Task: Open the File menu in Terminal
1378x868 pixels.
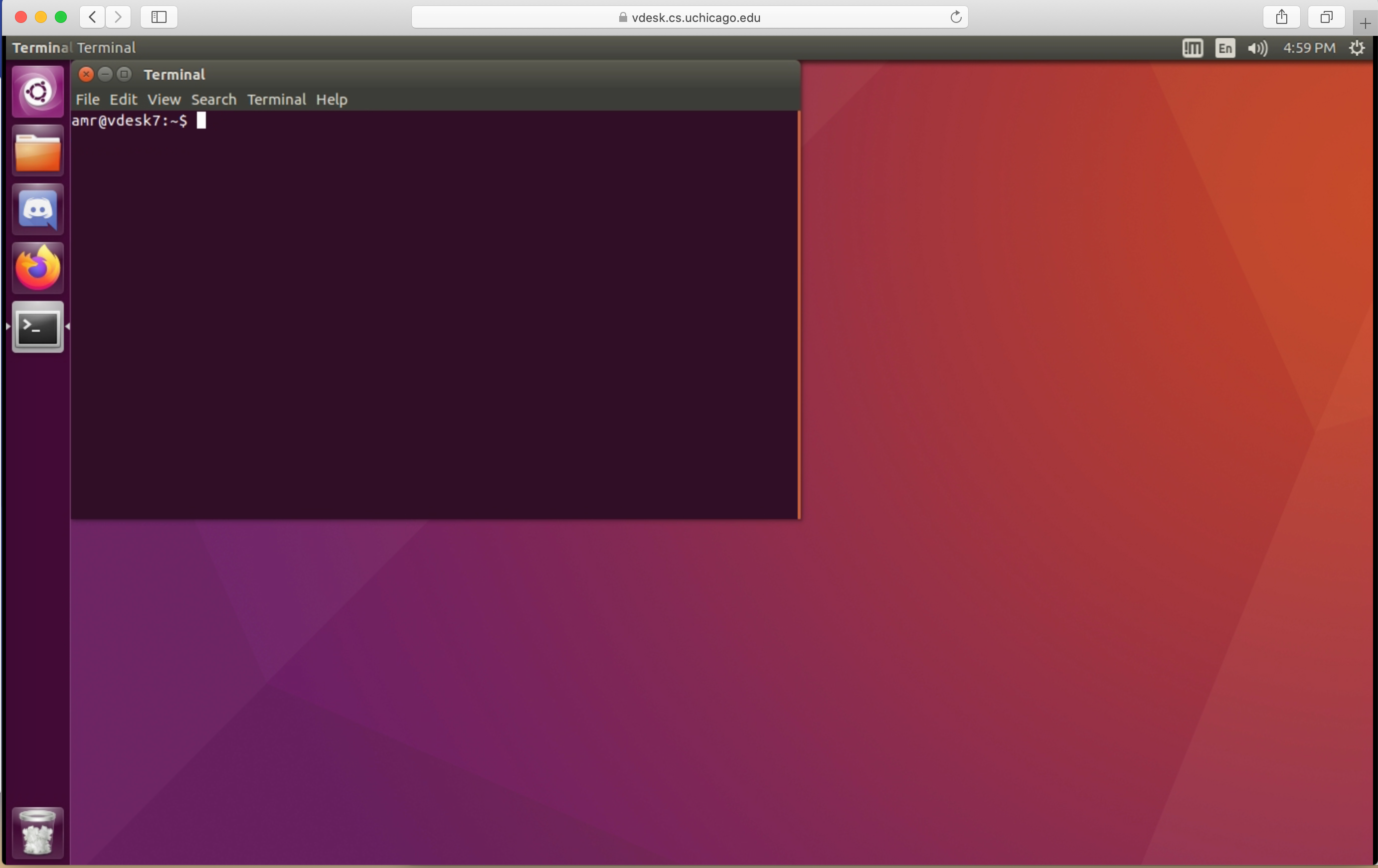Action: 88,100
